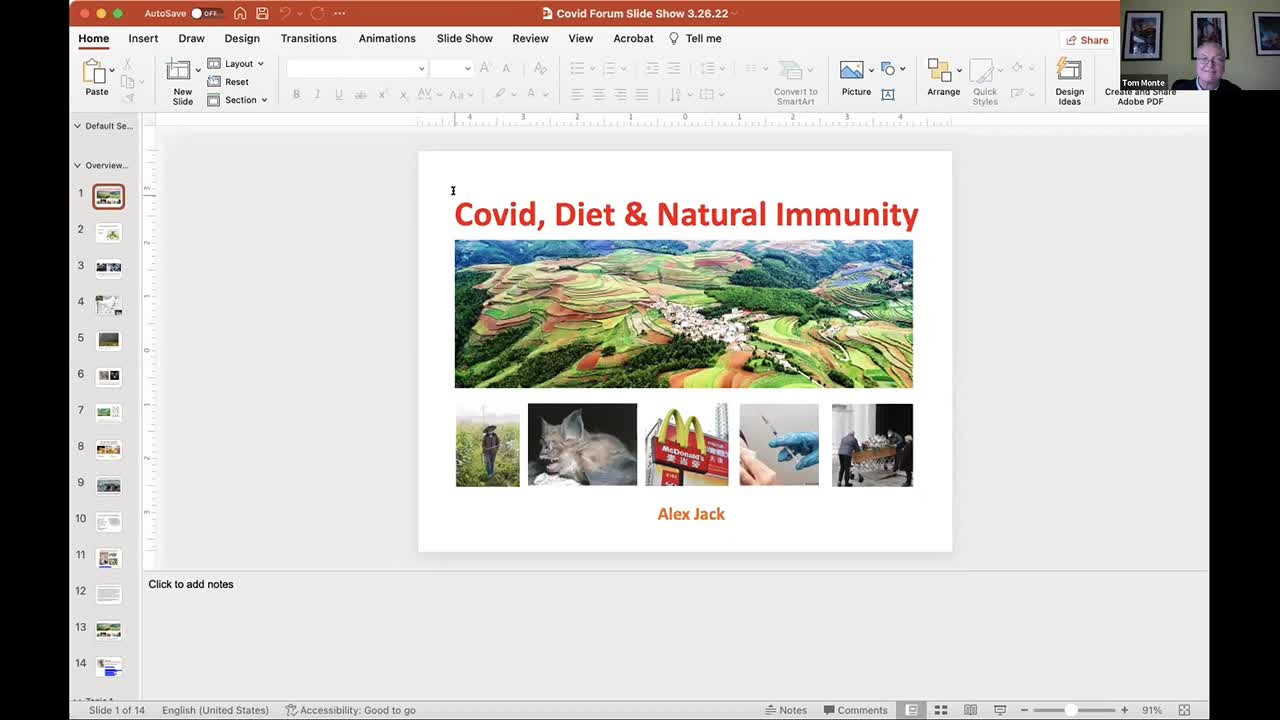Open the Draw tab
The image size is (1280, 720).
191,38
